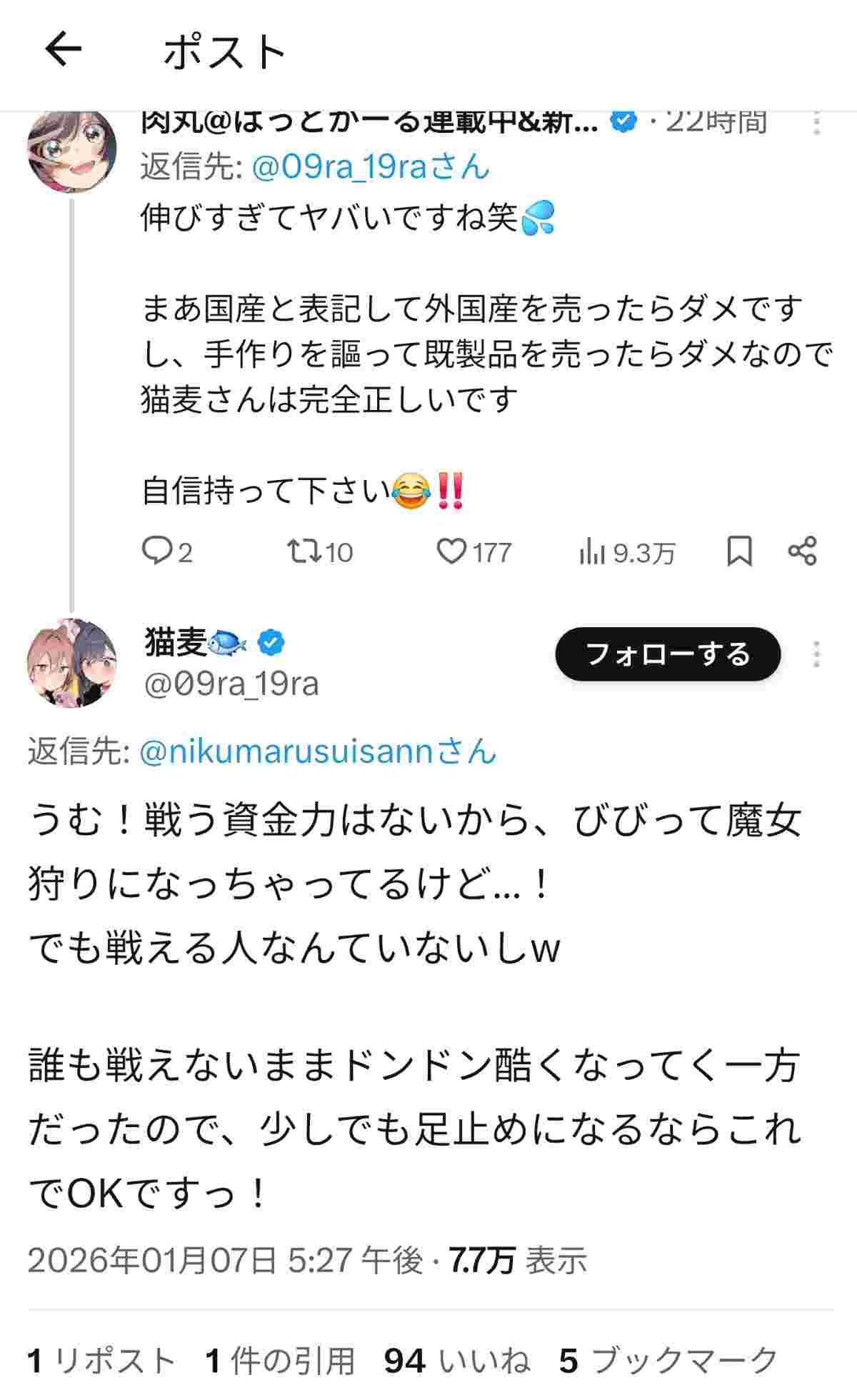857x1400 pixels.
Task: Open more options for 猫麦 post
Action: click(816, 654)
